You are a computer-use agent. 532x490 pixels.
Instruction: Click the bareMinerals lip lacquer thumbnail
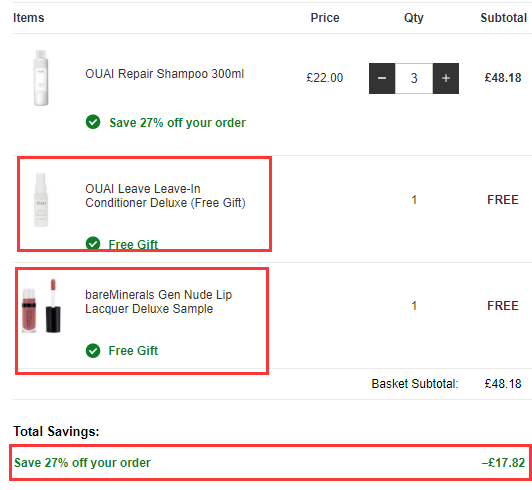[41, 306]
